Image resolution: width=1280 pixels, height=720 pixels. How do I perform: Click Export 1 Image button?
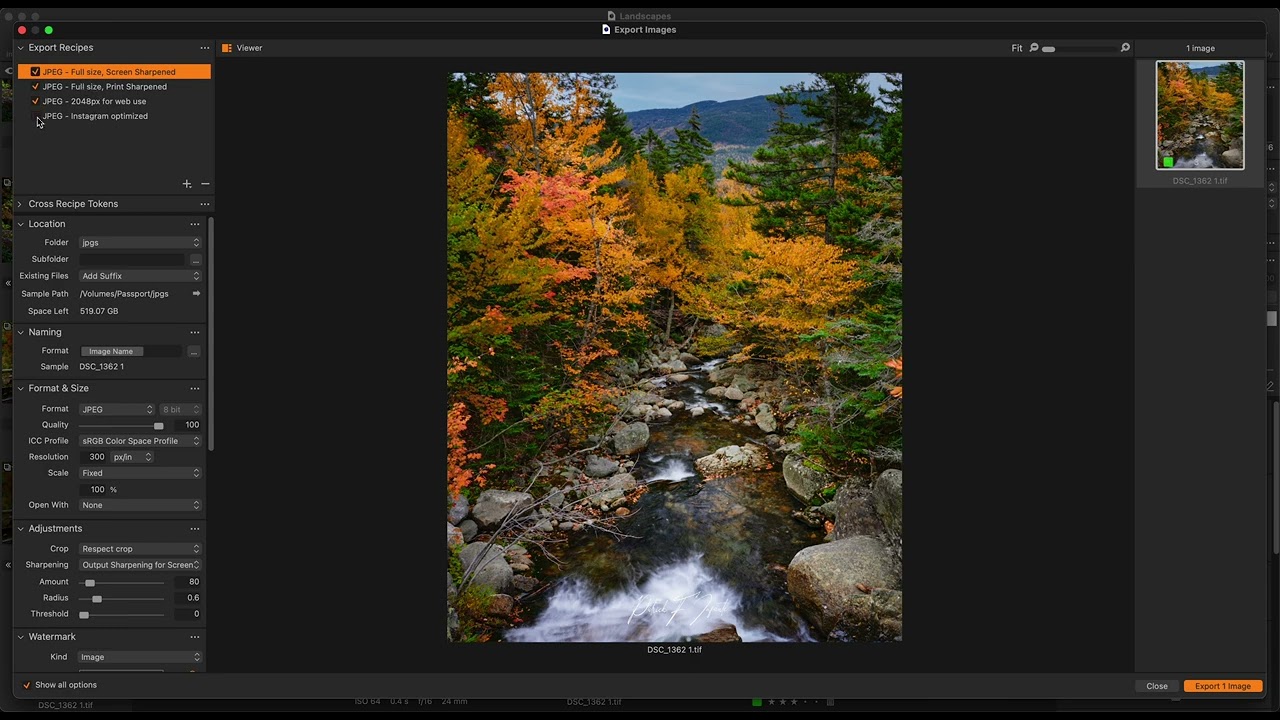(x=1223, y=686)
